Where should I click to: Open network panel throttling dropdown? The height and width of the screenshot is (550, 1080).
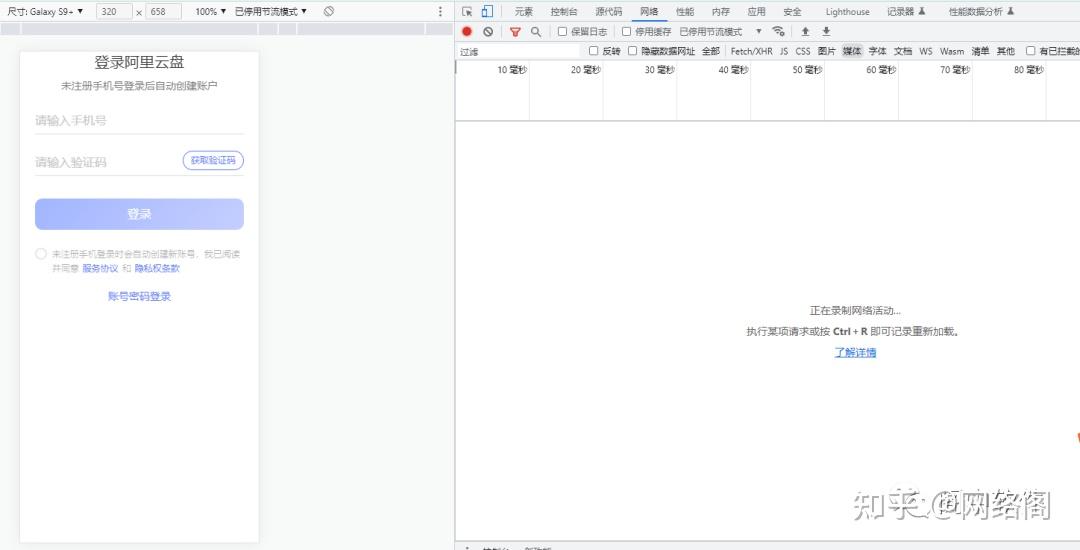point(720,32)
